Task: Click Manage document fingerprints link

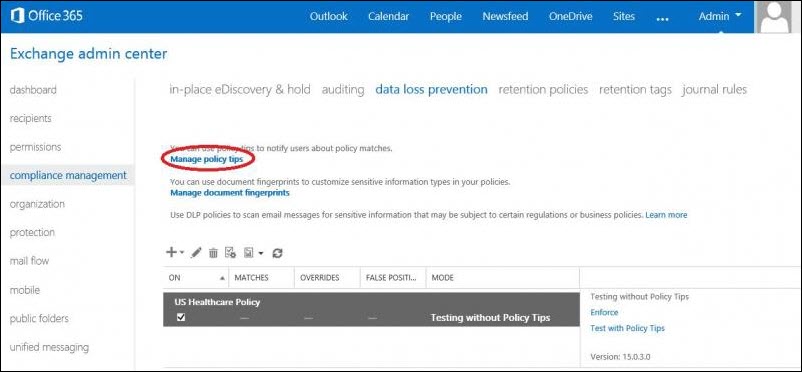Action: pos(230,193)
